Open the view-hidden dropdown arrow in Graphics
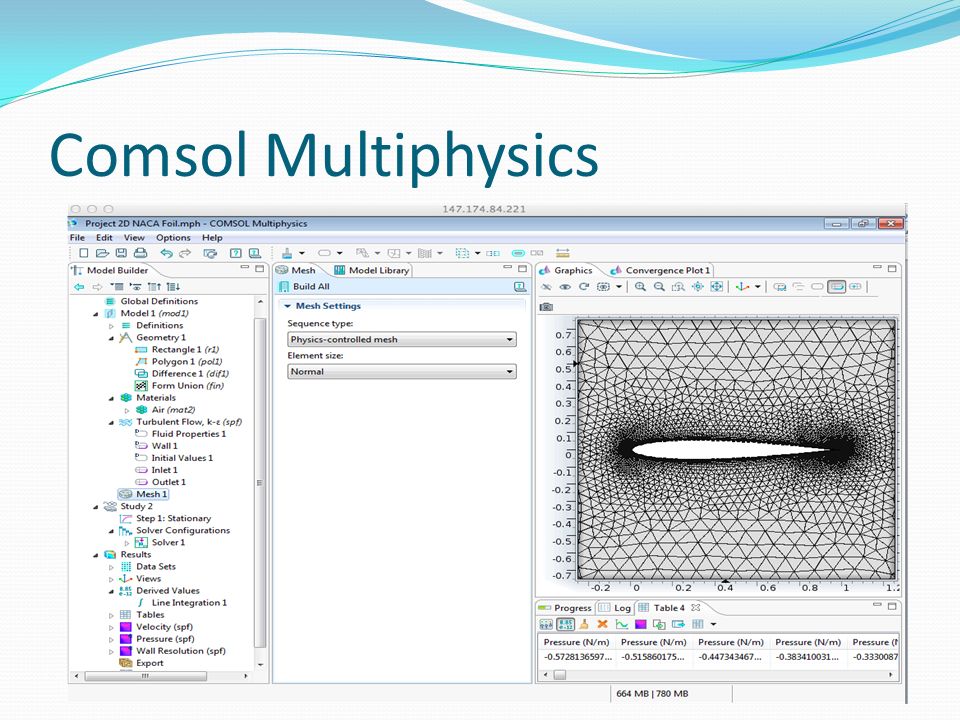Image resolution: width=960 pixels, height=720 pixels. 619,287
